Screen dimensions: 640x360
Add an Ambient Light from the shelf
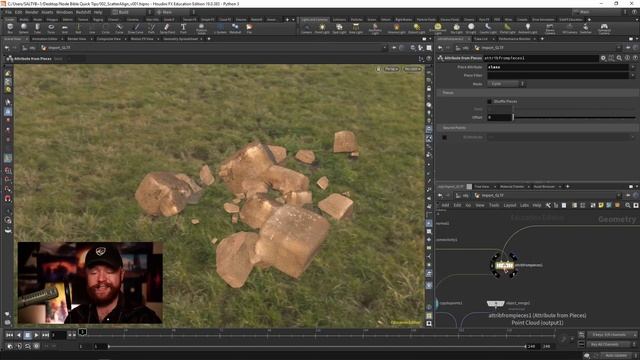[528, 28]
